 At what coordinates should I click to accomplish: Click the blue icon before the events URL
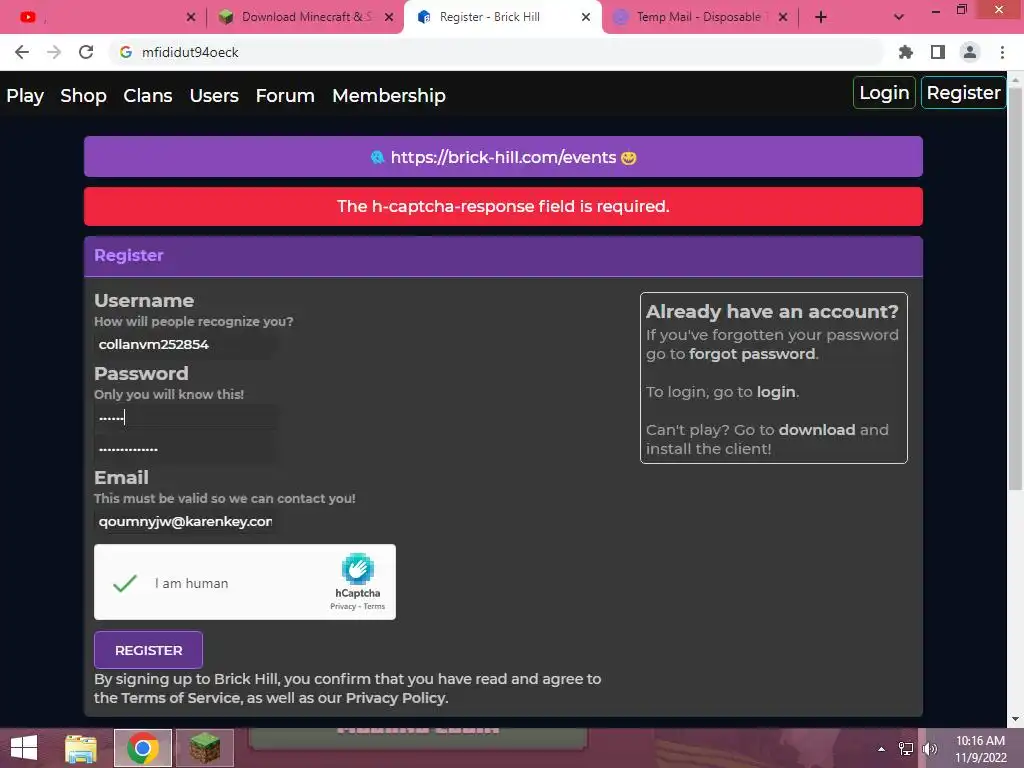(x=377, y=157)
